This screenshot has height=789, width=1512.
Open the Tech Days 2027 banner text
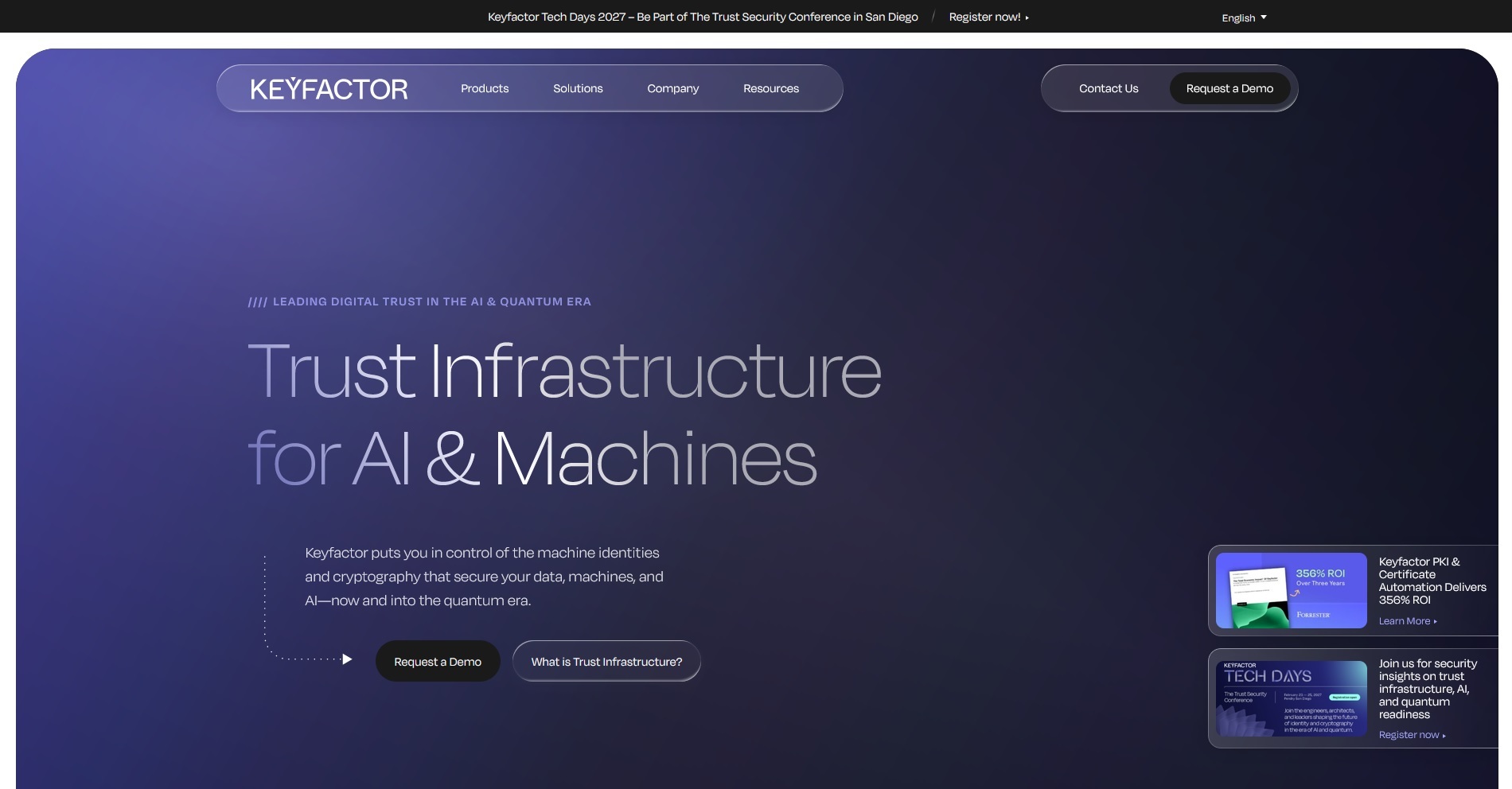click(703, 17)
